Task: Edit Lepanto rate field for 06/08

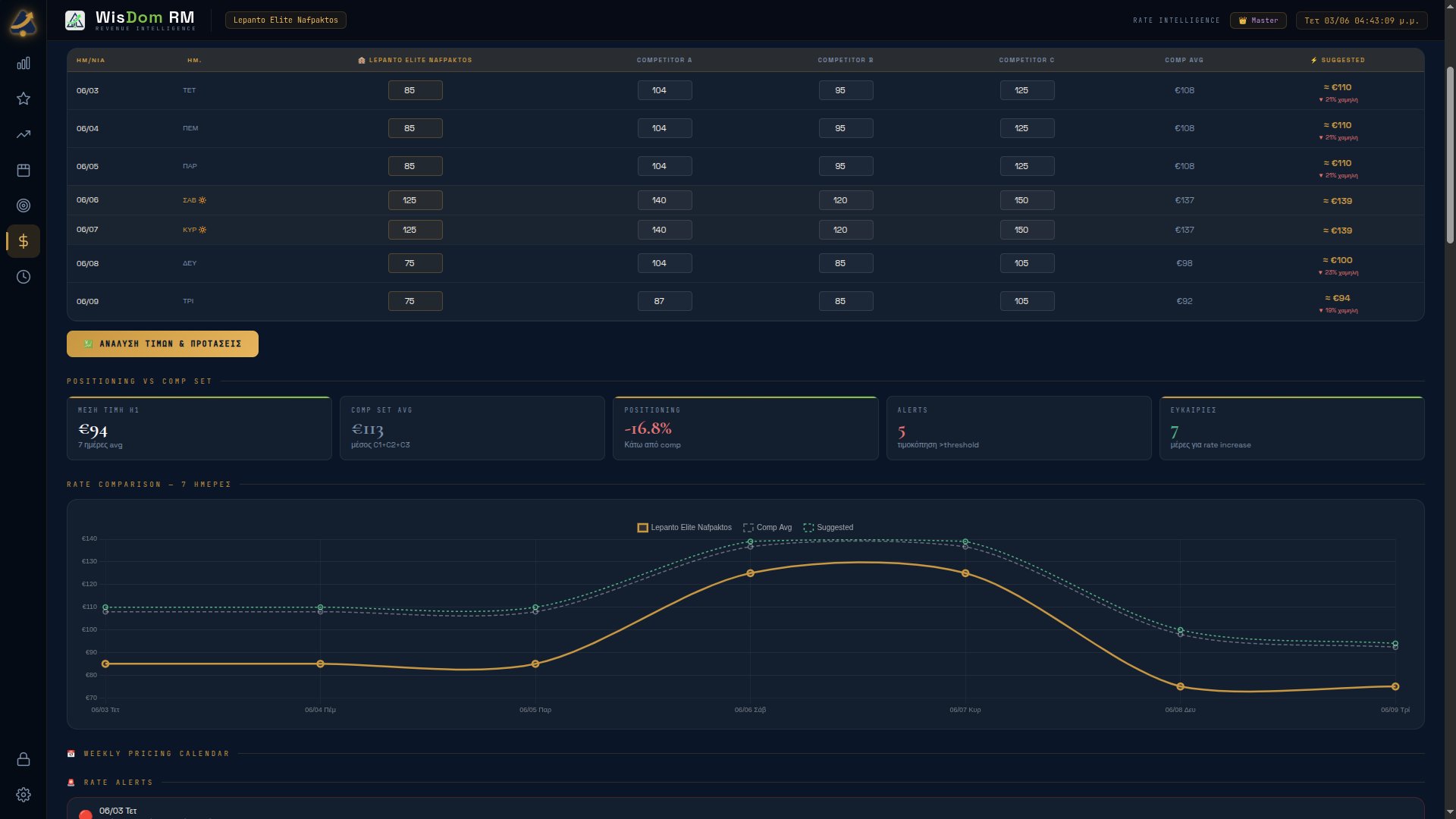Action: (416, 263)
